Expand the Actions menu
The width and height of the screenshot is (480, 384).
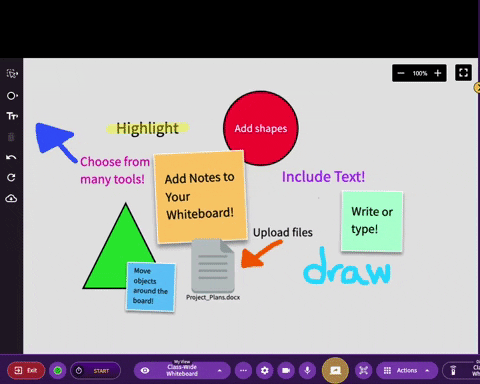pyautogui.click(x=407, y=370)
